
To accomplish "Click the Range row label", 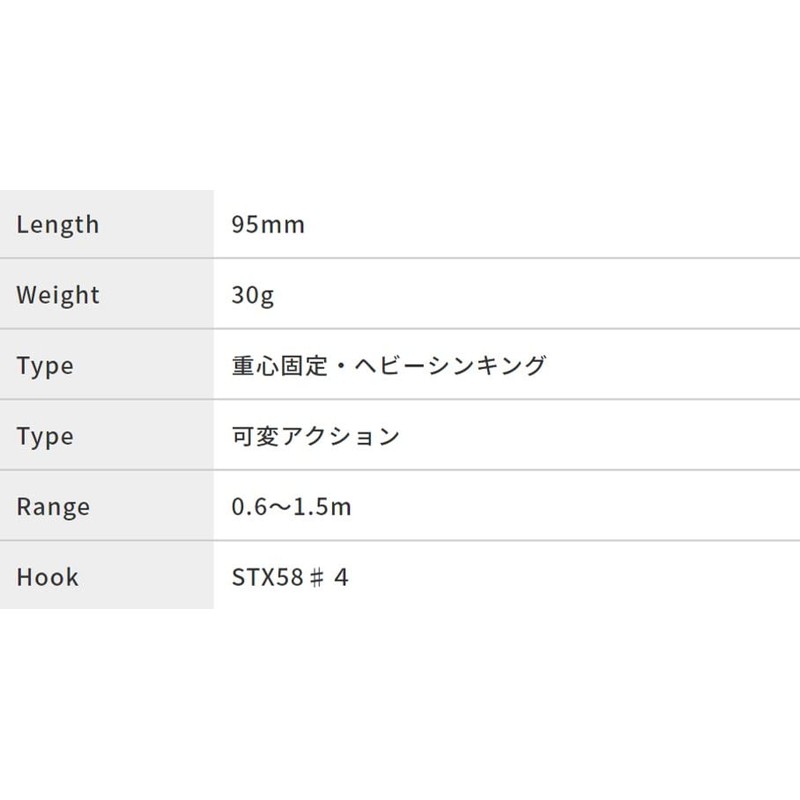I will pos(53,507).
